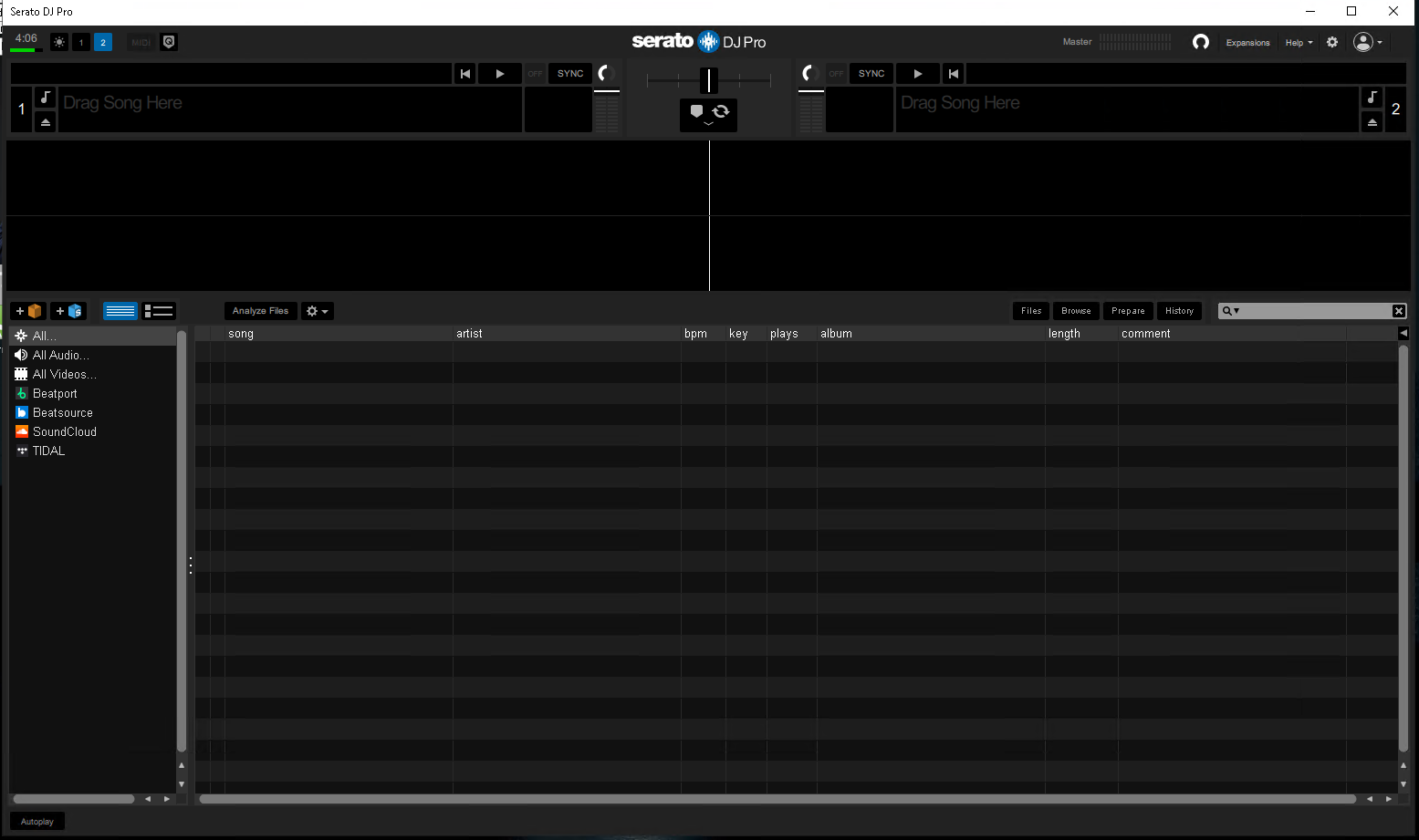This screenshot has height=840, width=1419.
Task: Eject the track from deck 1
Action: tap(46, 122)
